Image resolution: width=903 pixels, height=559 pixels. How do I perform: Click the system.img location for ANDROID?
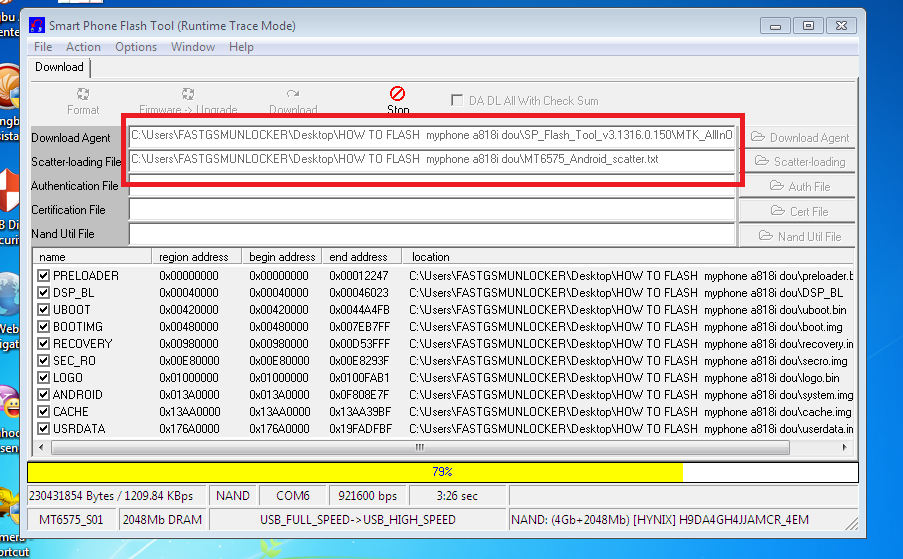tap(631, 395)
